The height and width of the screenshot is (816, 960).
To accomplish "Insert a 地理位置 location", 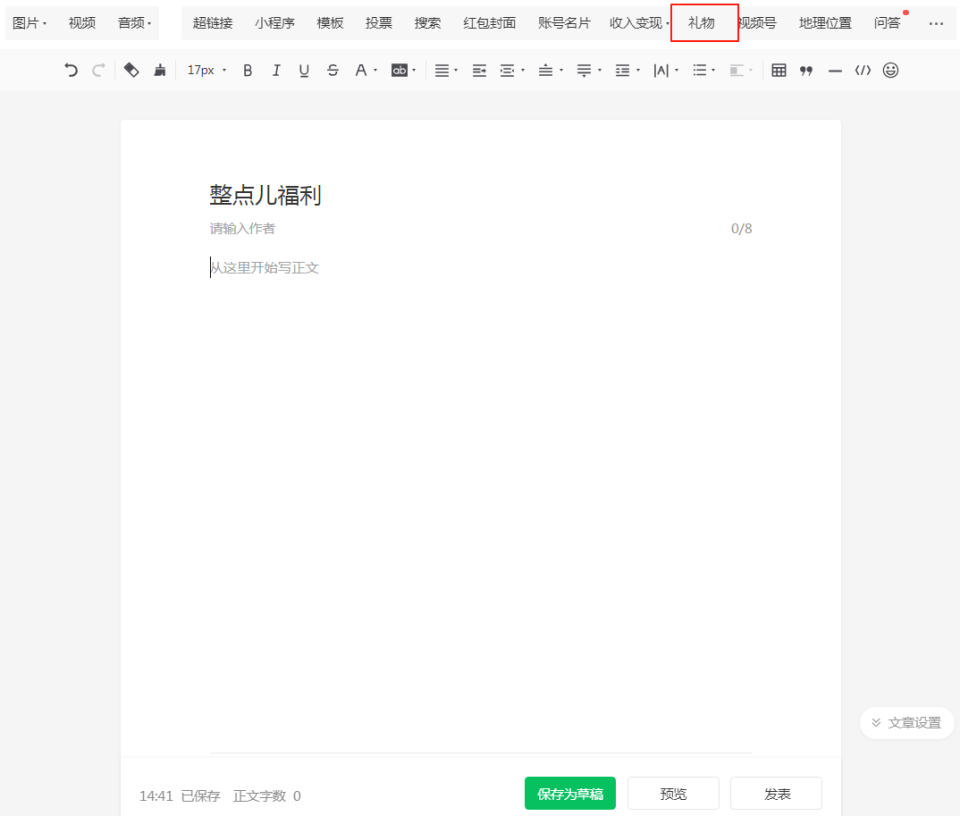I will 825,23.
